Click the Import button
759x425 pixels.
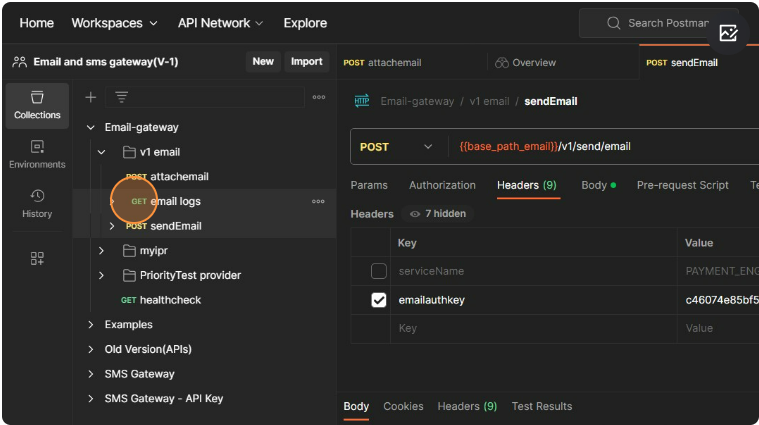pyautogui.click(x=306, y=62)
